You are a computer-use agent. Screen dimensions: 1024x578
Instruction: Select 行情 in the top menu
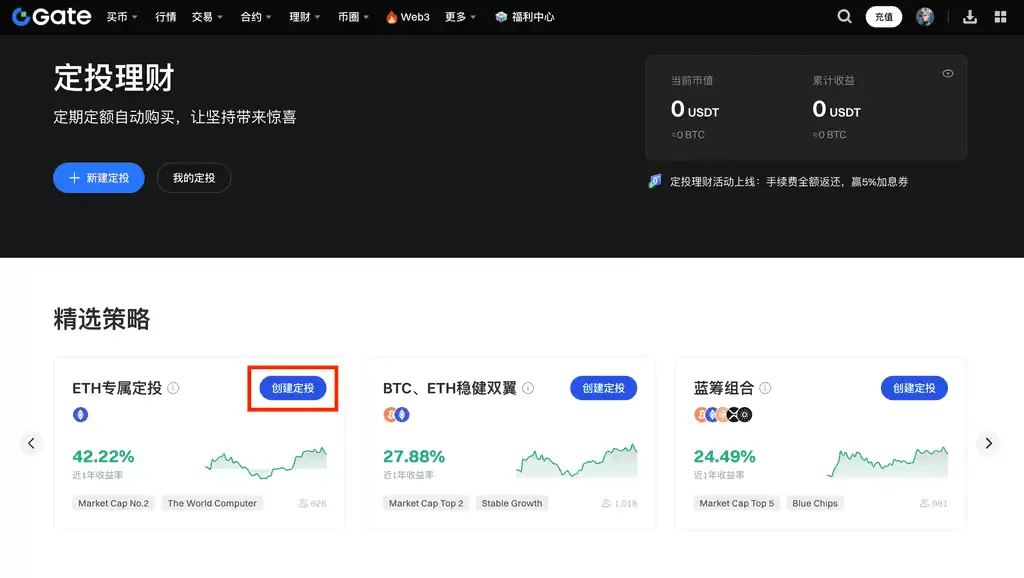[x=165, y=16]
